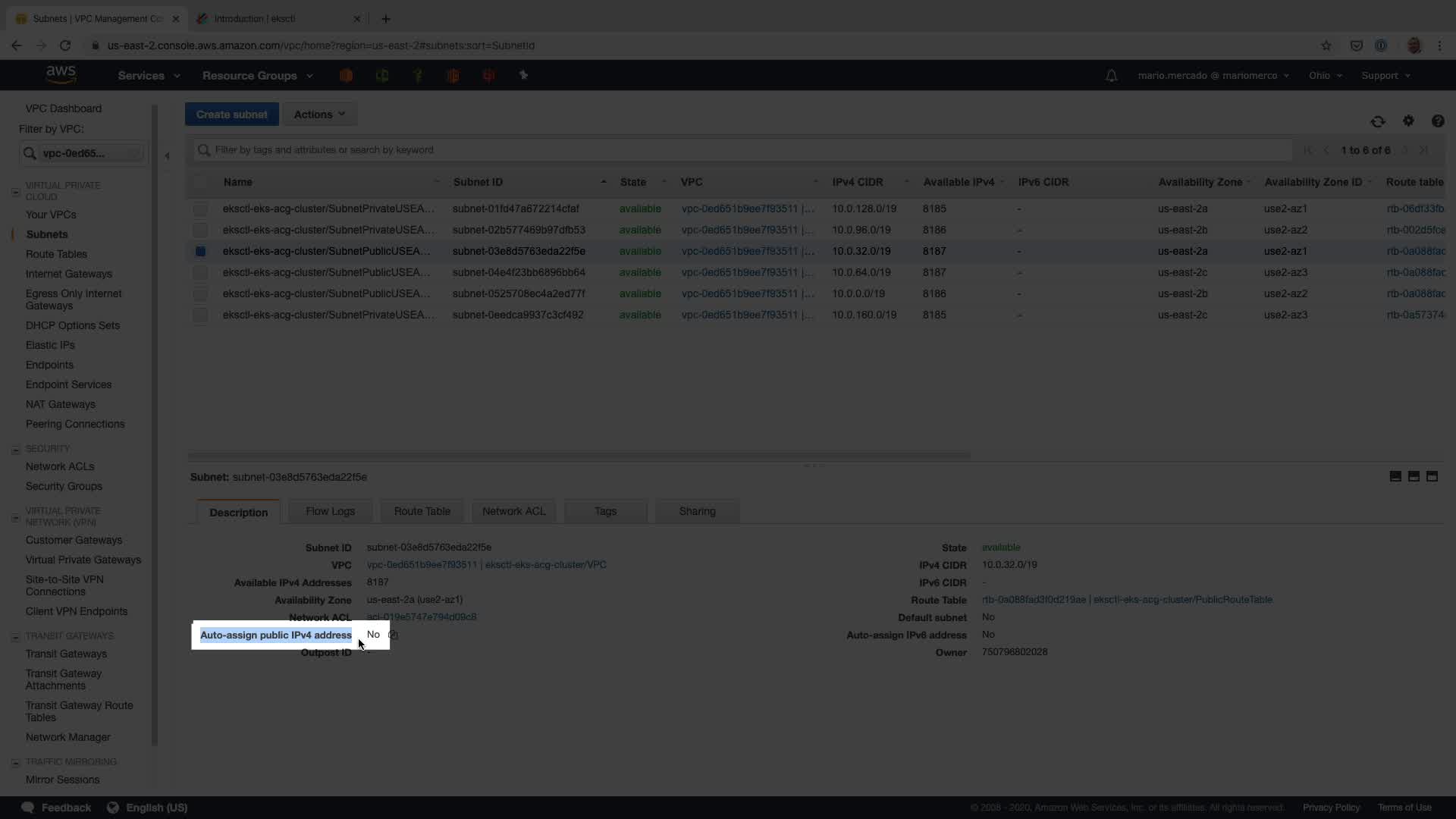Open the notifications bell icon
This screenshot has width=1456, height=819.
1111,76
